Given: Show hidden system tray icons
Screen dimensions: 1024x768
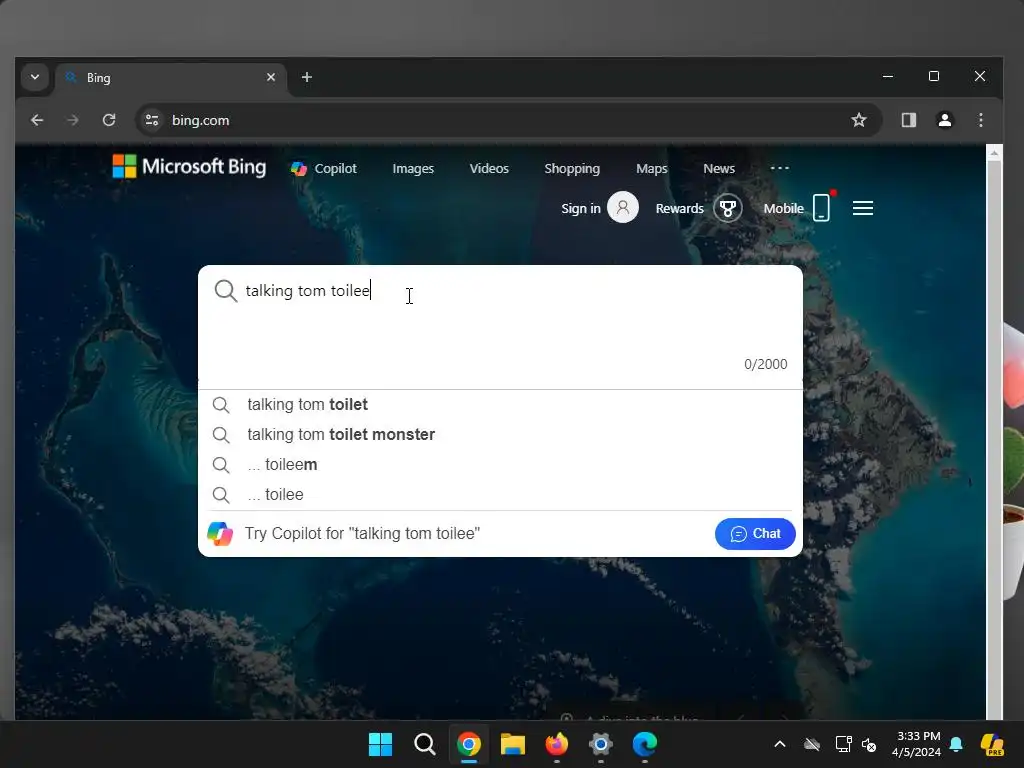Looking at the screenshot, I should 780,744.
